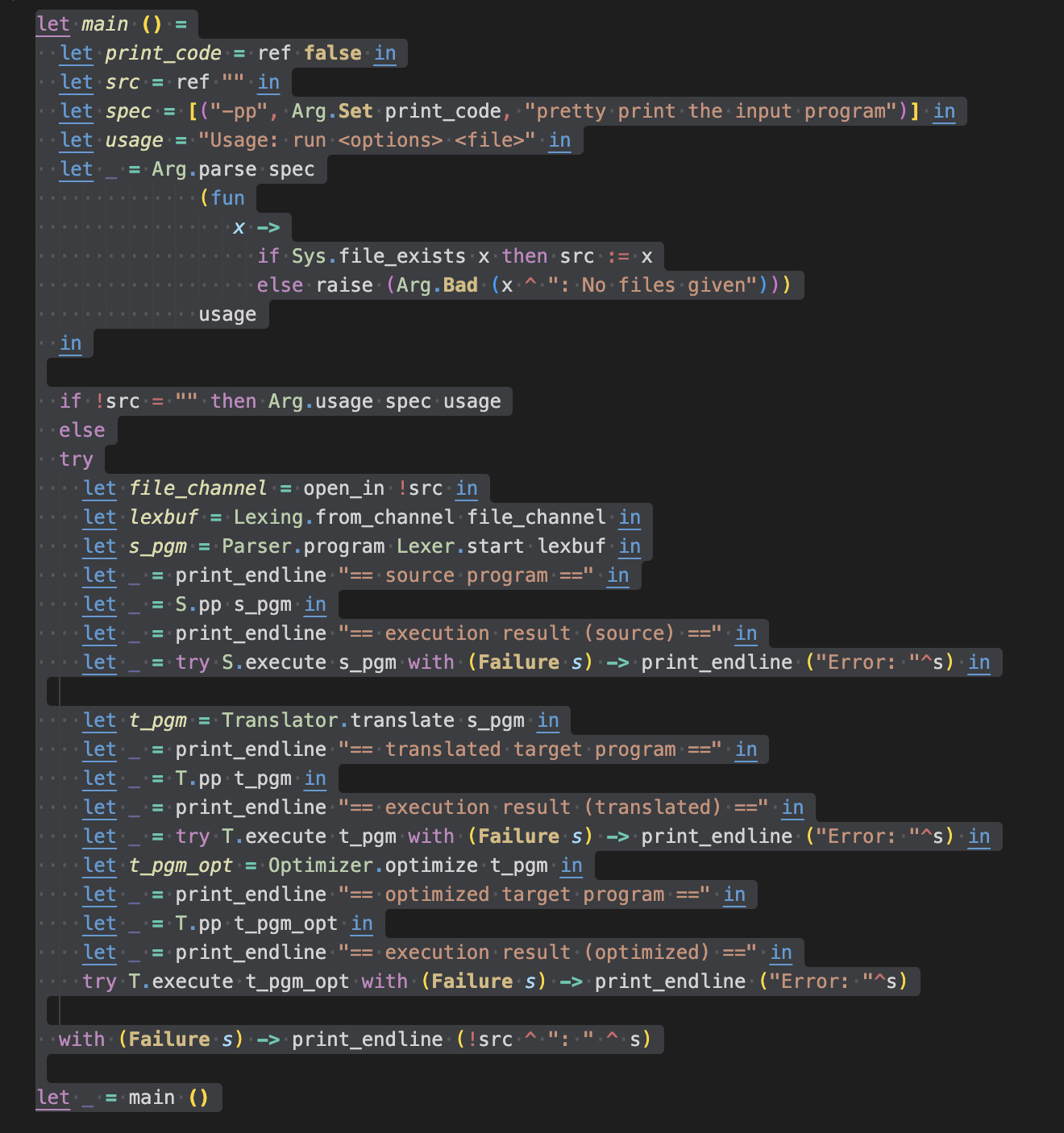The height and width of the screenshot is (1133, 1064).
Task: Click the Sys.file_exists call
Action: click(x=380, y=256)
